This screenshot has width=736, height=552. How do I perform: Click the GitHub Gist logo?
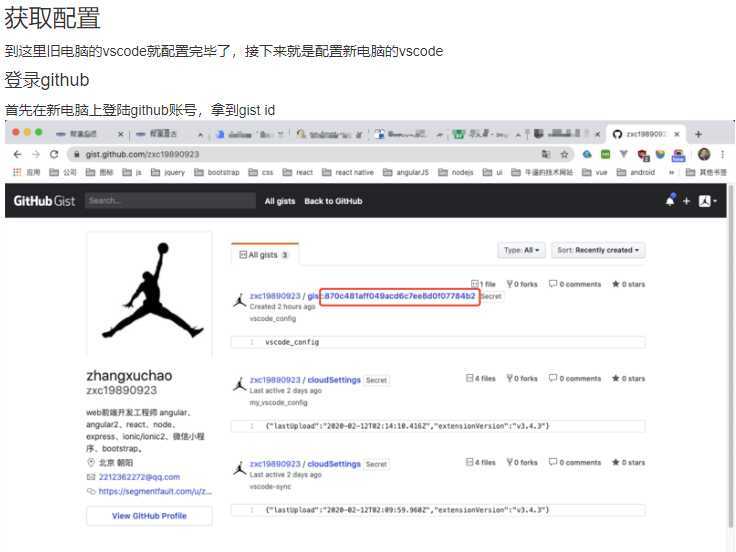(44, 201)
